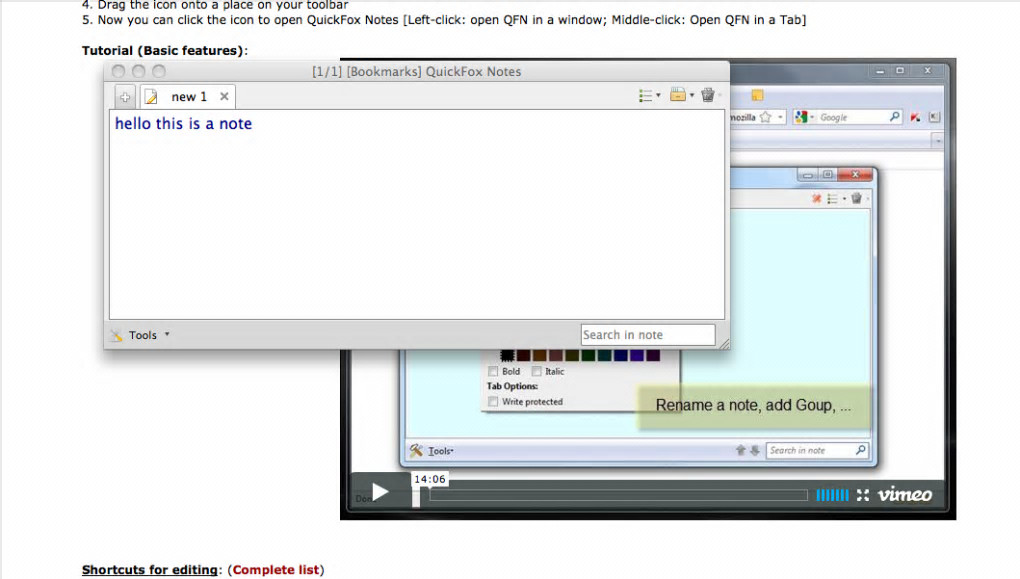Expand the archive box dropdown arrow

pos(691,95)
